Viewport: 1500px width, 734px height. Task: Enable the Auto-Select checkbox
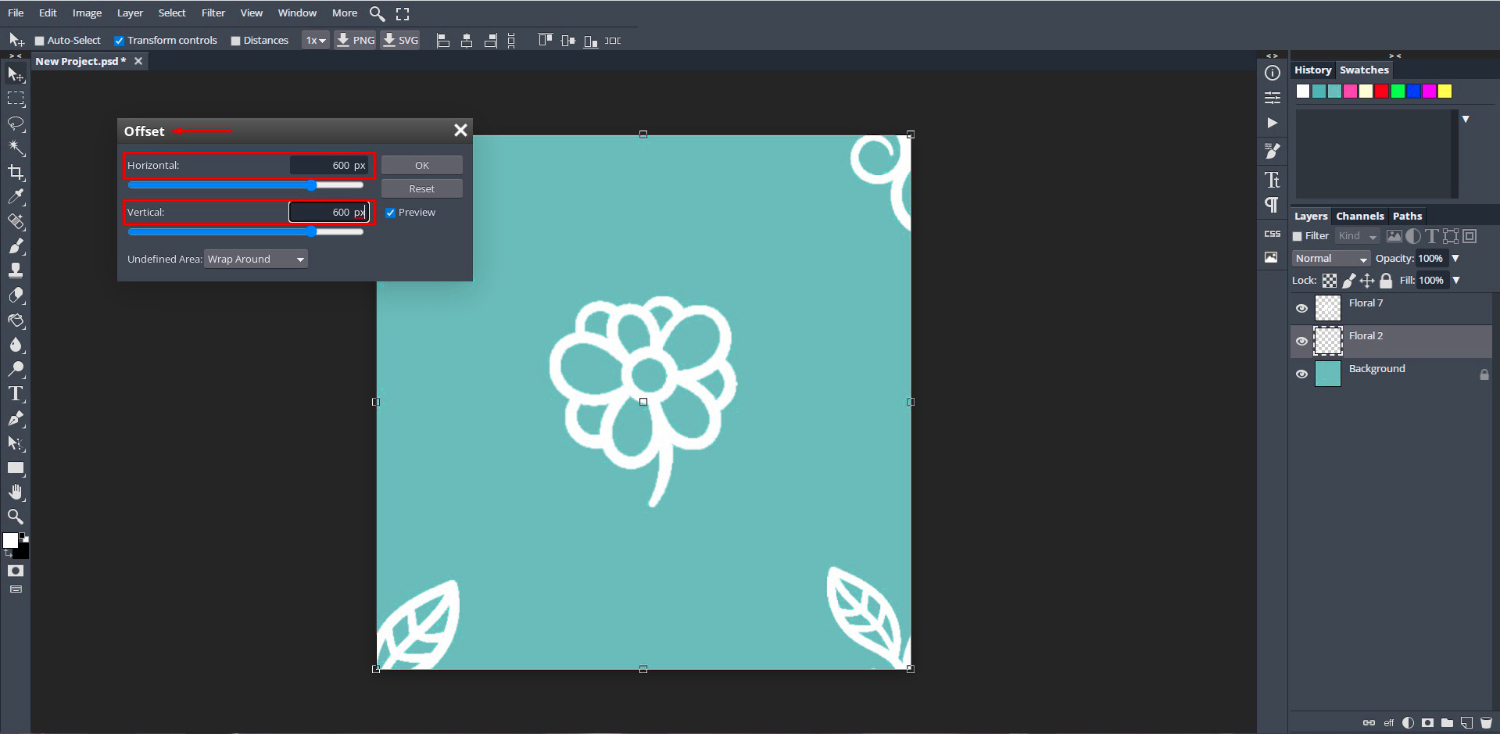point(40,41)
